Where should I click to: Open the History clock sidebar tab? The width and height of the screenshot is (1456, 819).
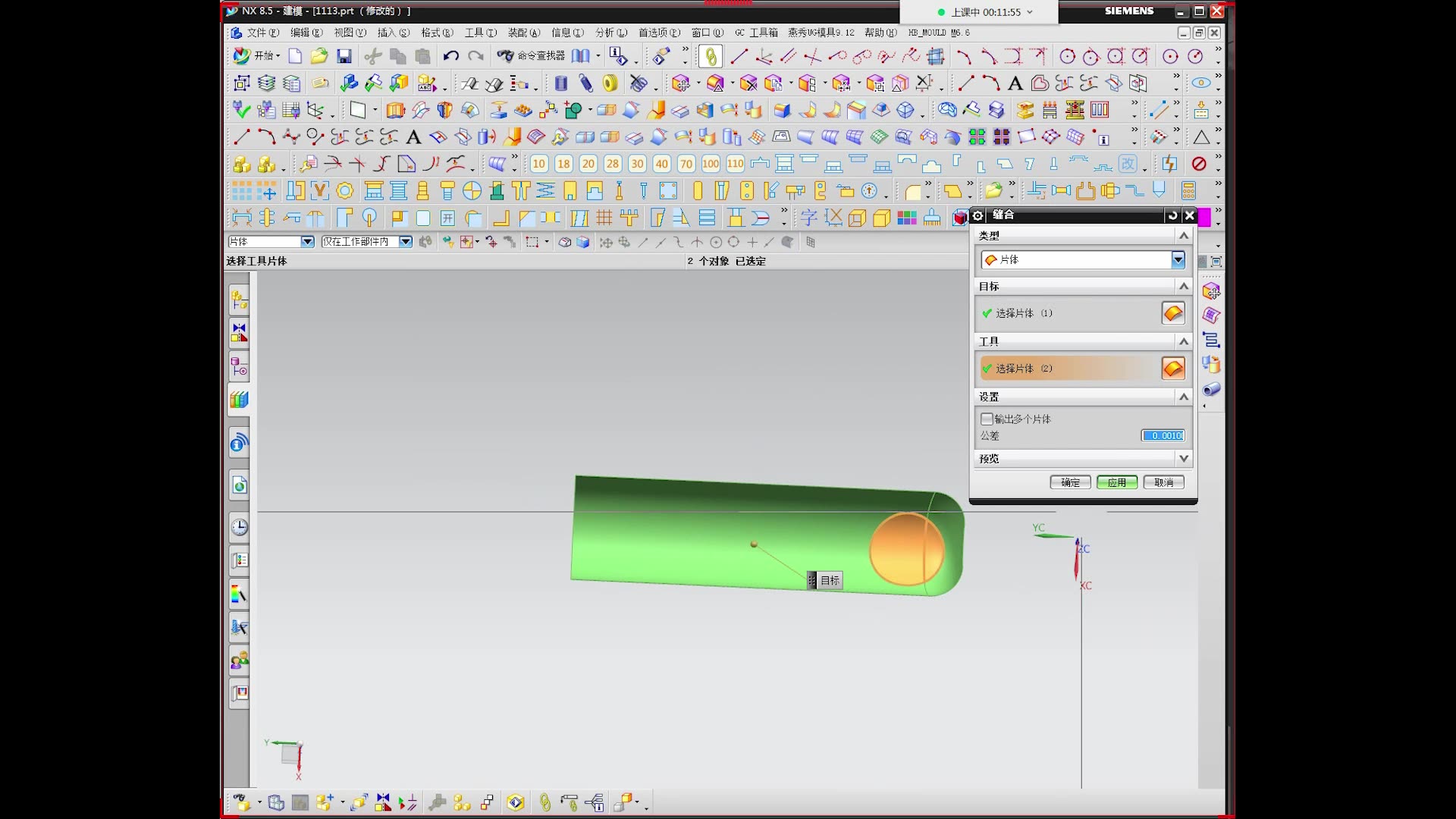[x=240, y=527]
